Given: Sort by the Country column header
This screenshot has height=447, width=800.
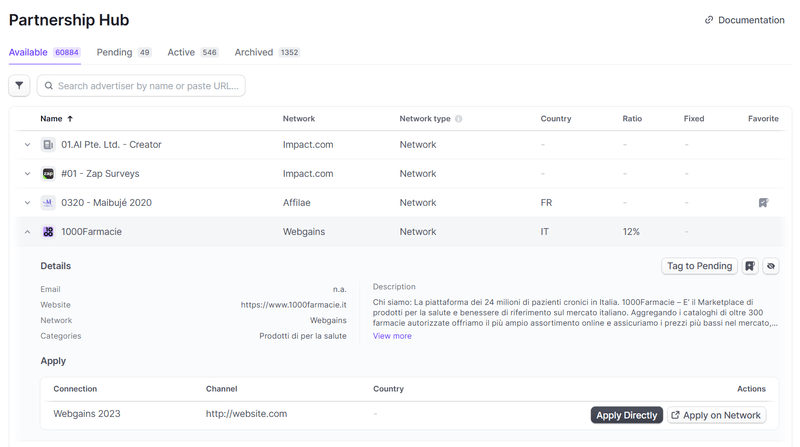Looking at the screenshot, I should (x=556, y=119).
